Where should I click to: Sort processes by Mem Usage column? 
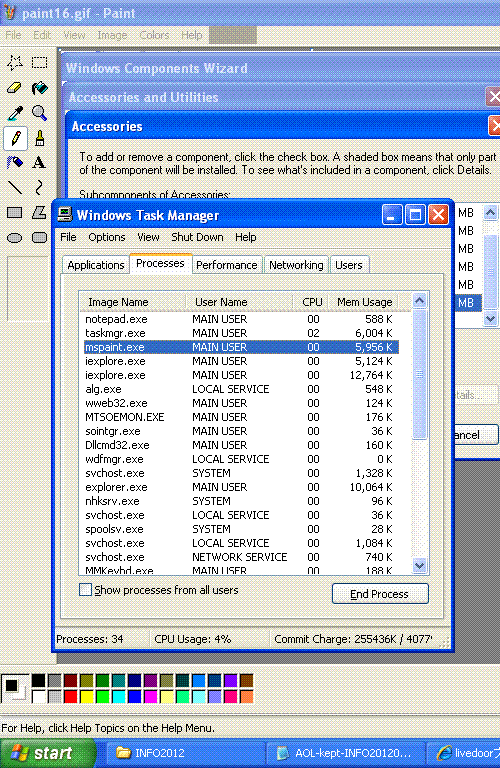[364, 302]
